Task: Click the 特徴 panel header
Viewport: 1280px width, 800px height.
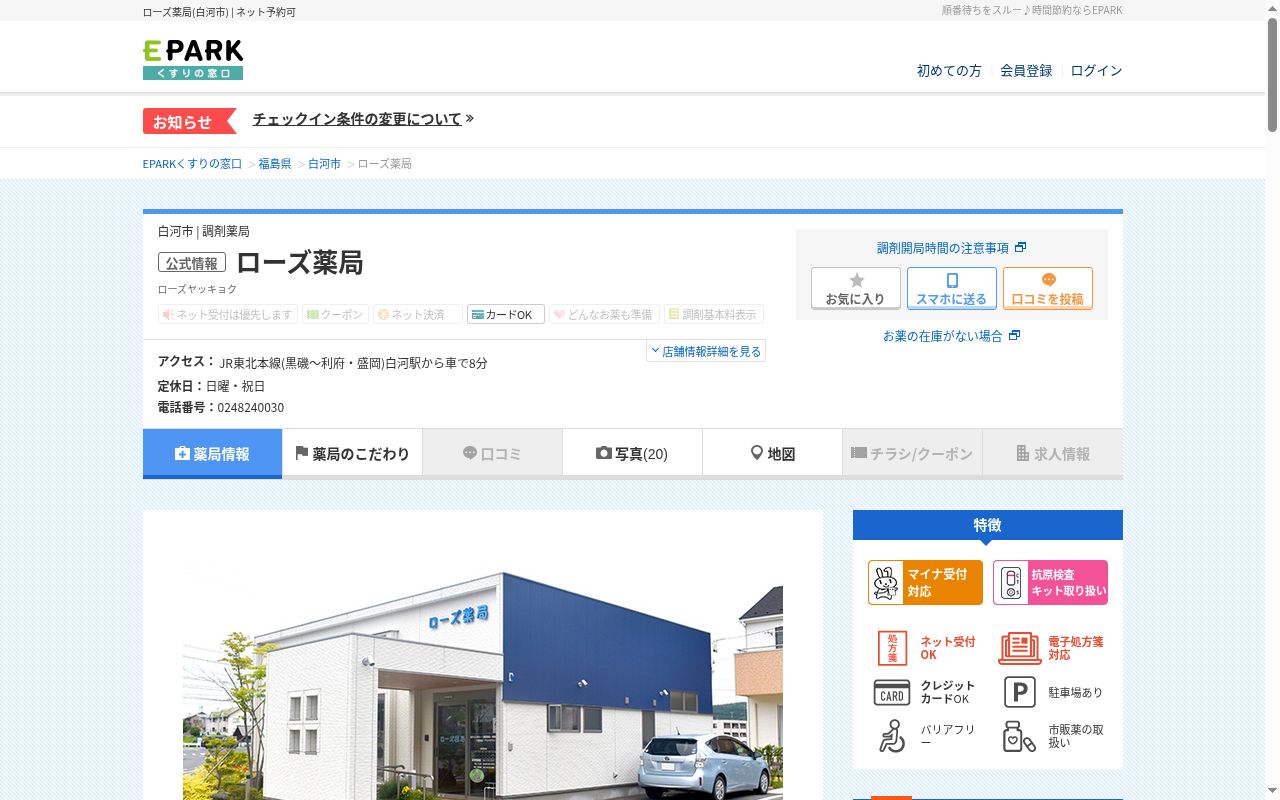Action: coord(988,525)
